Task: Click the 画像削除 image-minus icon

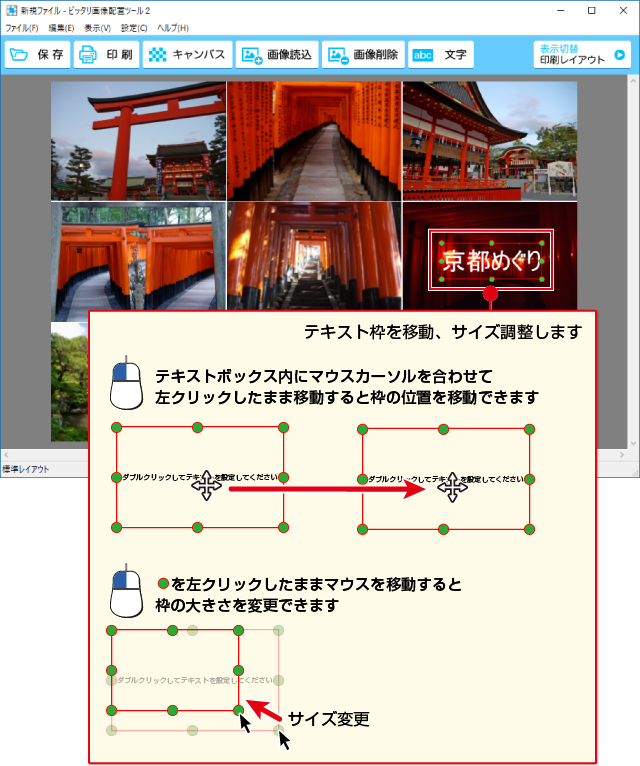Action: tap(338, 55)
